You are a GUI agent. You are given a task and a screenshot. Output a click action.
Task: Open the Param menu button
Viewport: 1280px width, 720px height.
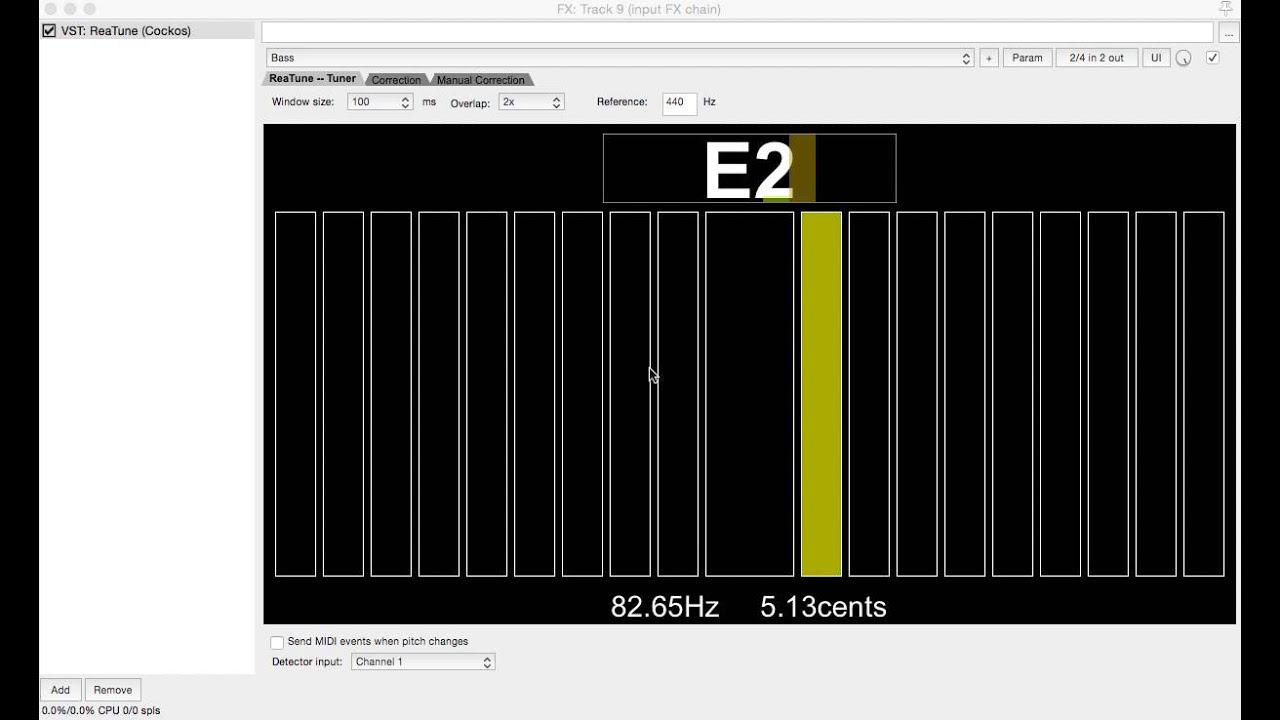click(x=1027, y=58)
